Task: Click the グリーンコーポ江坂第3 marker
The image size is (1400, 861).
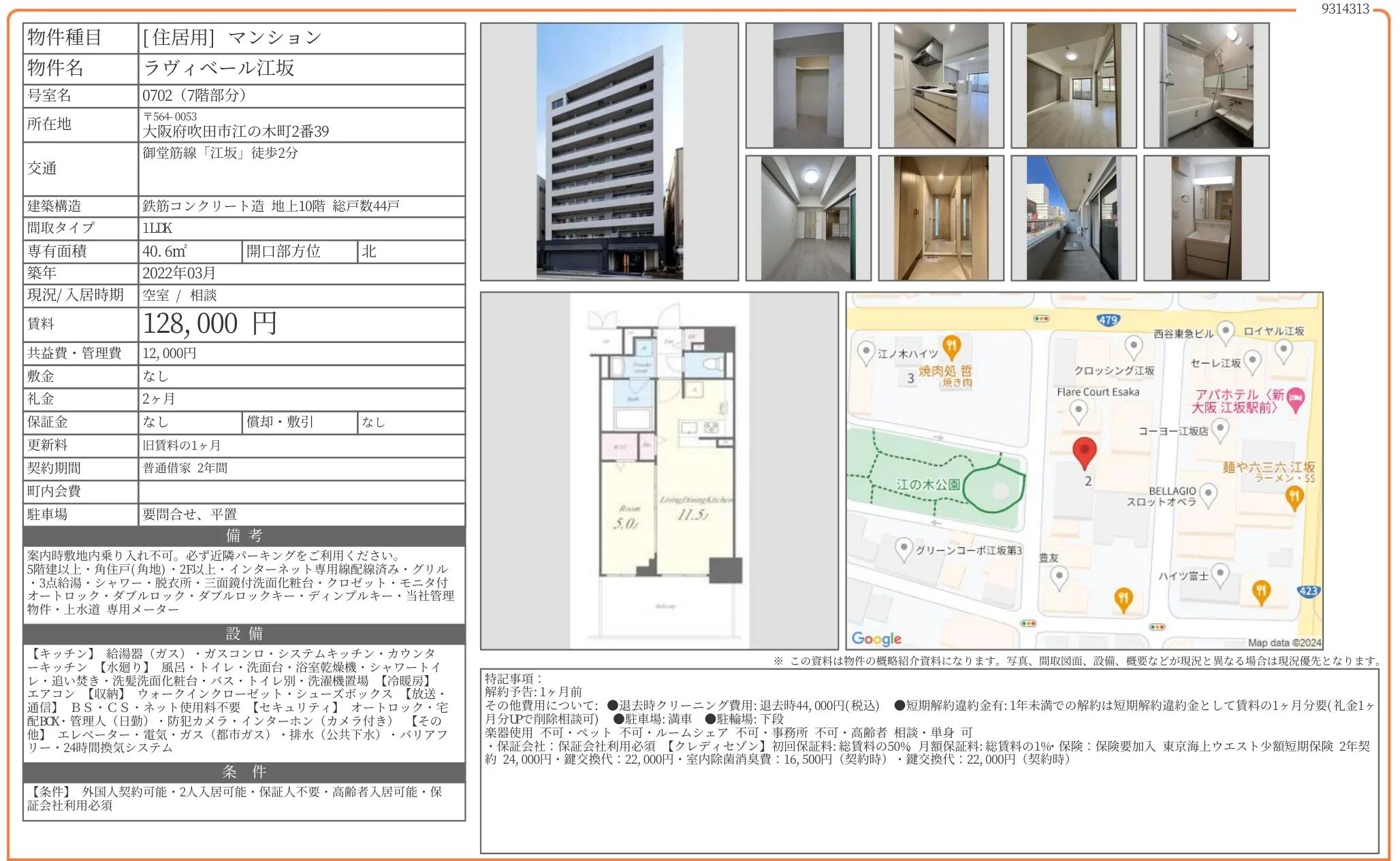Action: (x=903, y=547)
